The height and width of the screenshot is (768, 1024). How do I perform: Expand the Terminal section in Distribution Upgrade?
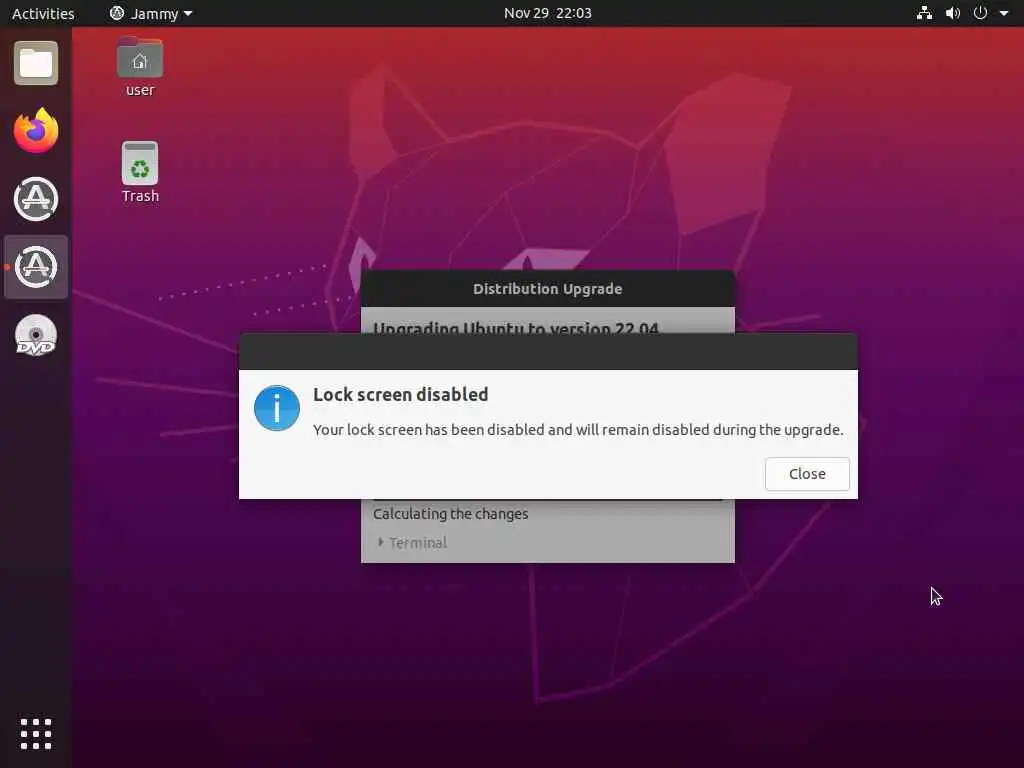412,543
